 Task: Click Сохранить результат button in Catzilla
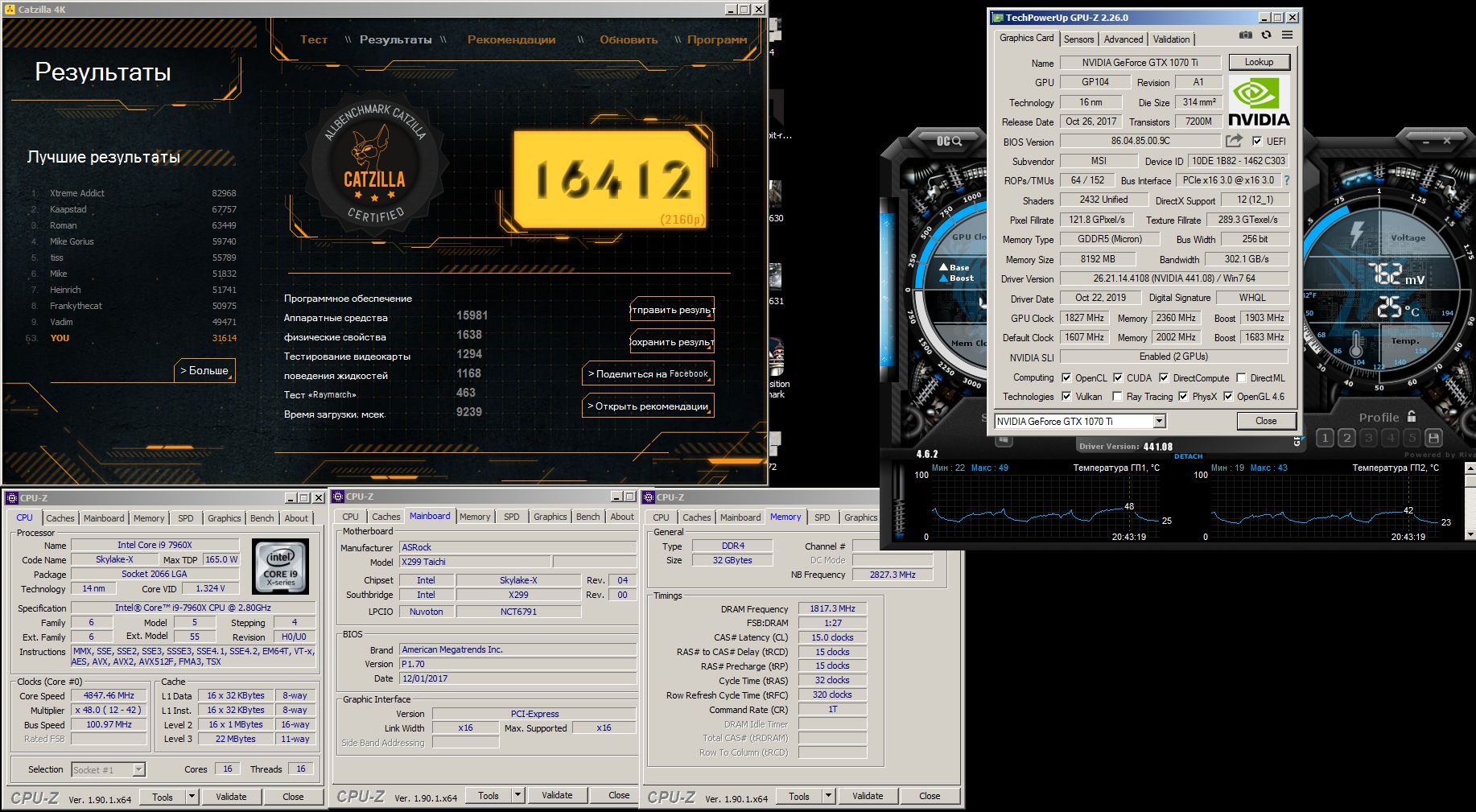tap(672, 341)
